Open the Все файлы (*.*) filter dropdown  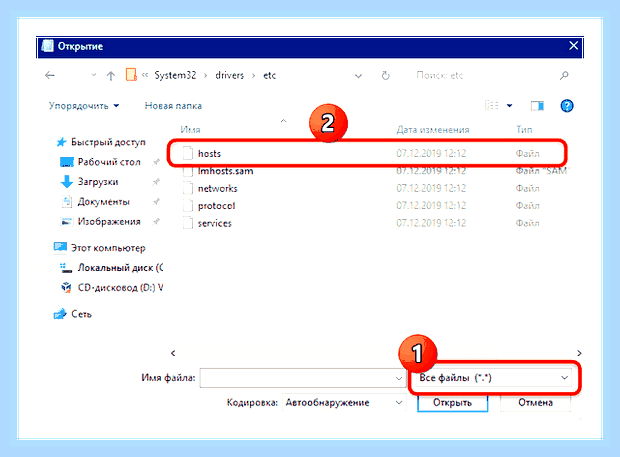[493, 378]
